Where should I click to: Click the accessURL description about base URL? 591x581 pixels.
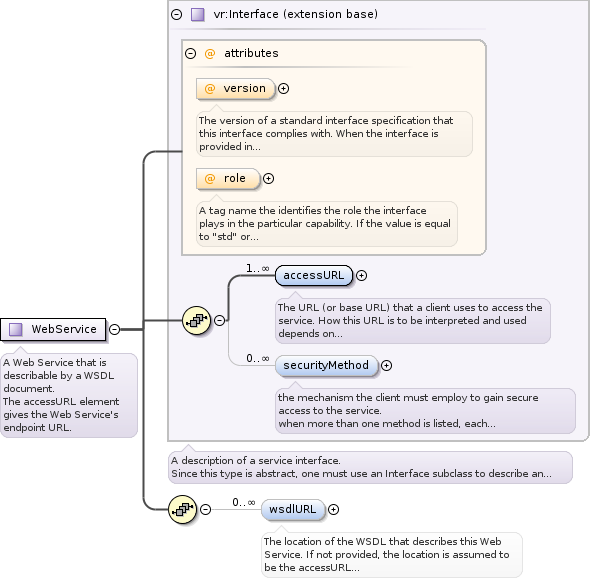click(x=413, y=321)
